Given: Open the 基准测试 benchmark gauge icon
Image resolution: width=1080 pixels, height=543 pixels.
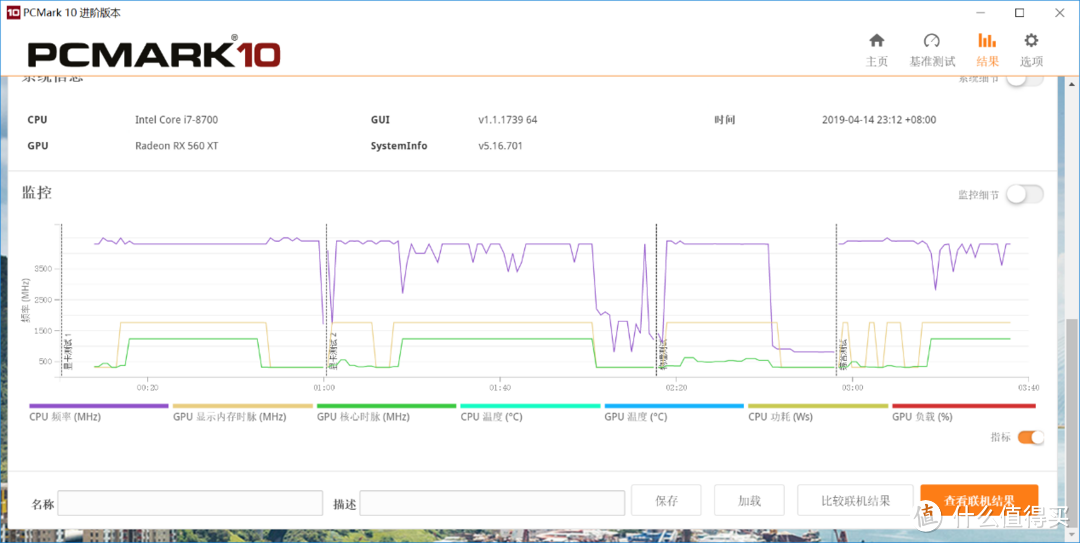Looking at the screenshot, I should (932, 41).
